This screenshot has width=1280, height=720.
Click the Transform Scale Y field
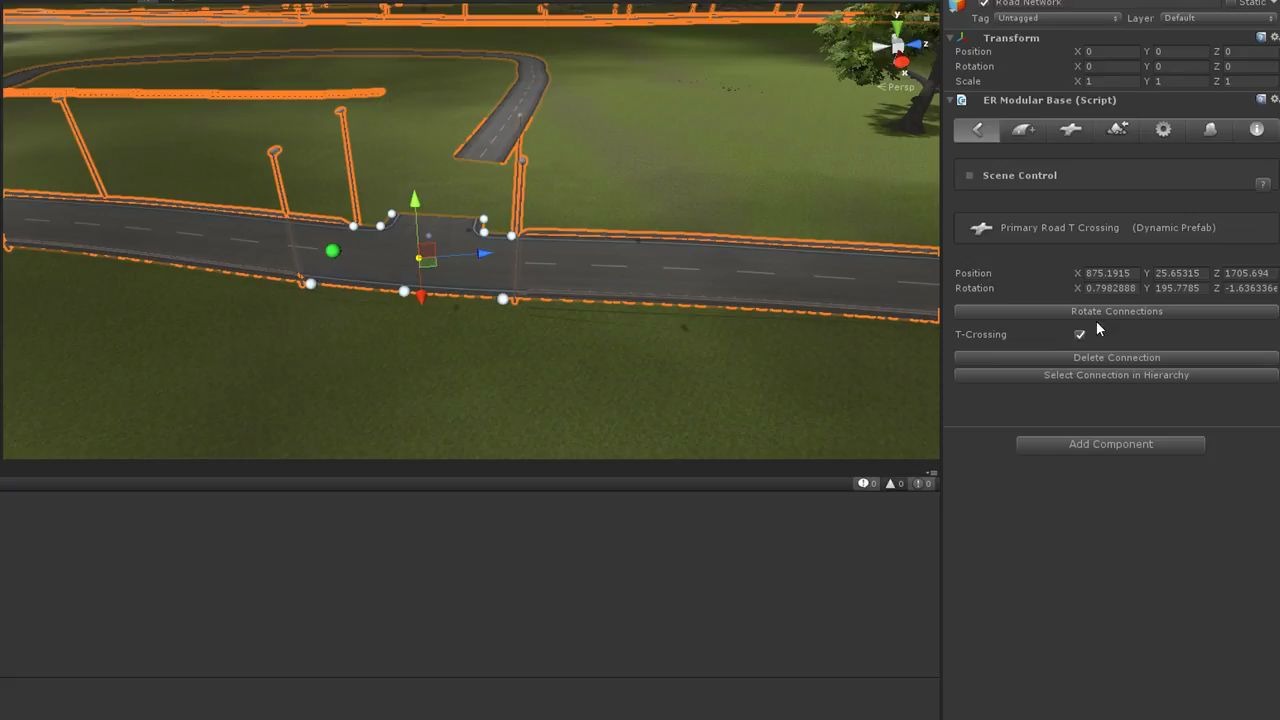(x=1182, y=82)
